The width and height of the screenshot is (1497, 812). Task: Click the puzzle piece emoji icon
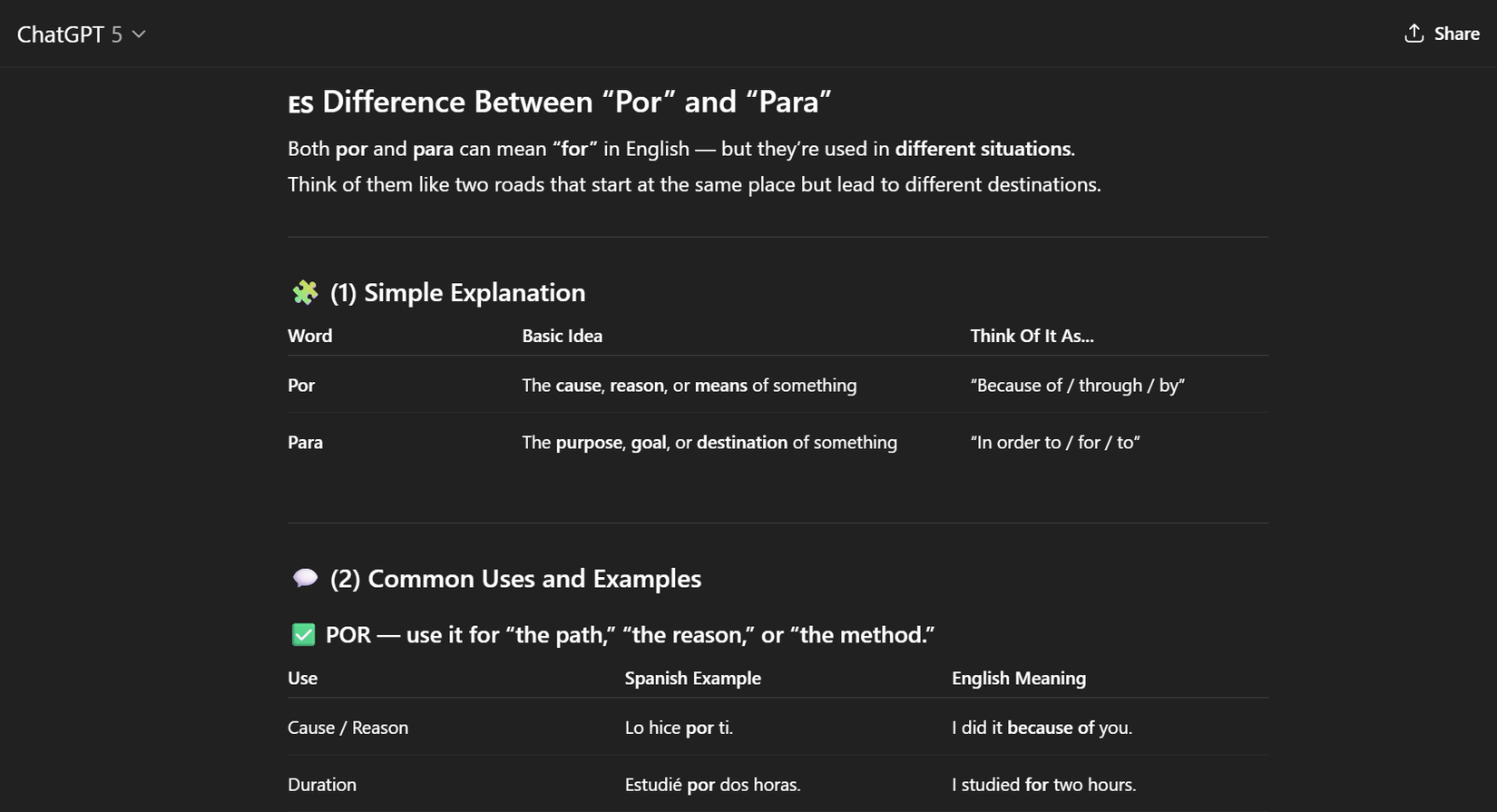[304, 292]
